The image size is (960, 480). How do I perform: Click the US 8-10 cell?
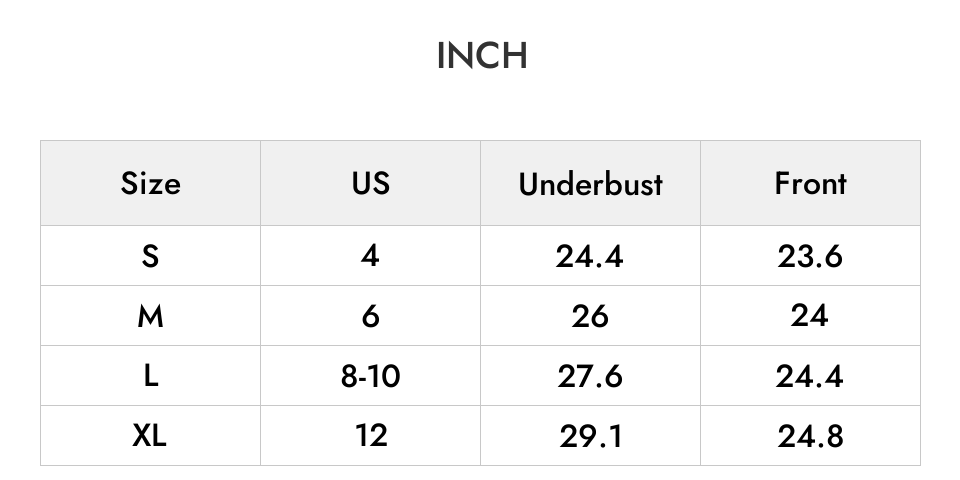click(x=370, y=376)
